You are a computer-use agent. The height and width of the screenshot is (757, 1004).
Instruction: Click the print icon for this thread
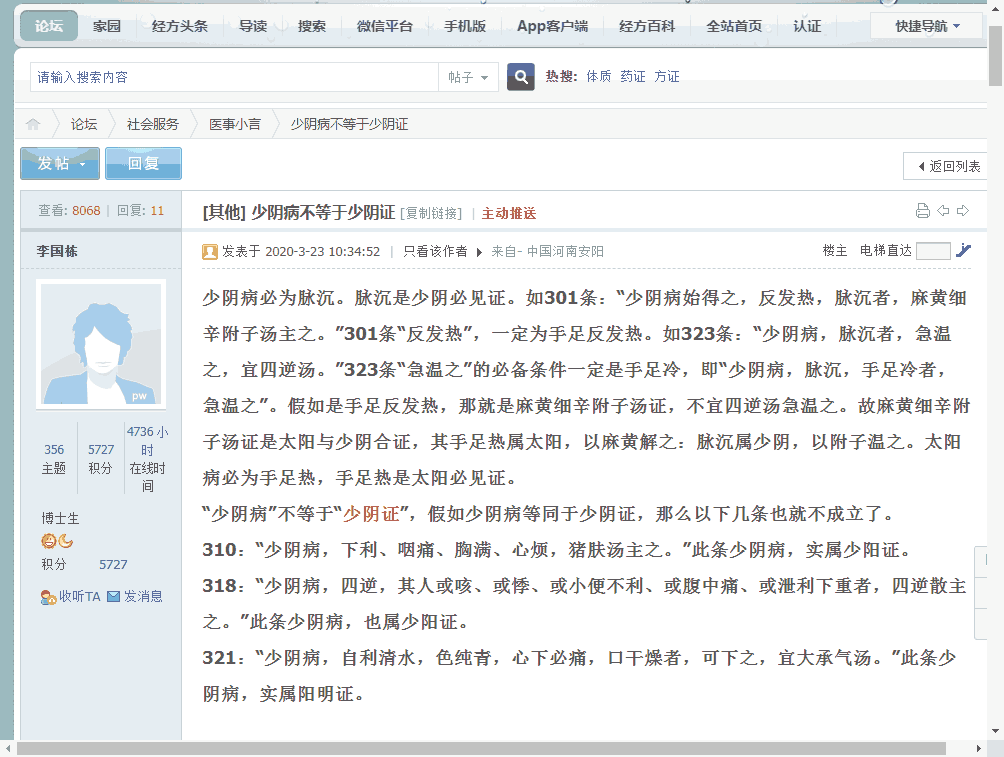[922, 211]
